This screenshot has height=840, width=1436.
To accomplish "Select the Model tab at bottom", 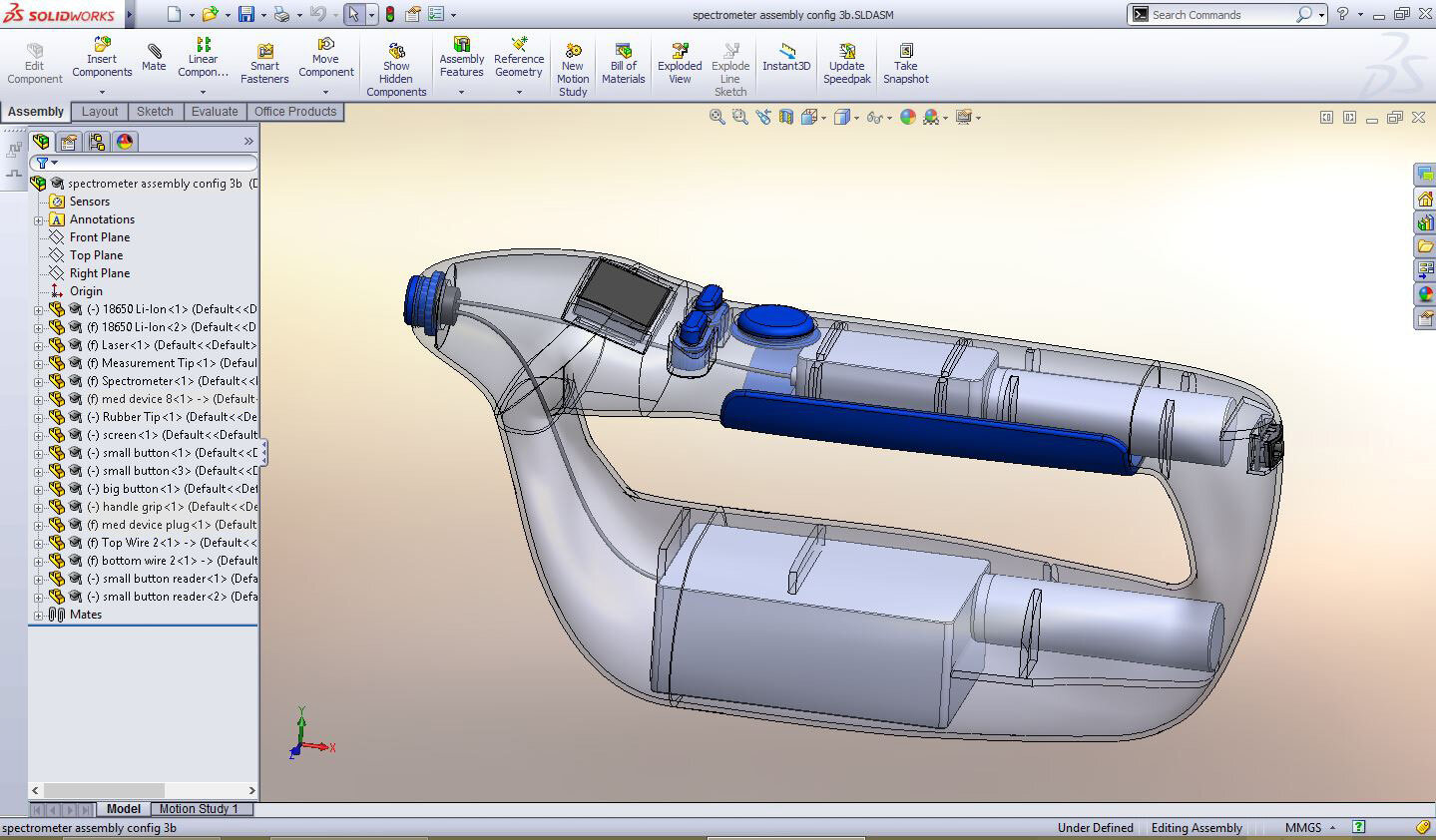I will coord(124,809).
